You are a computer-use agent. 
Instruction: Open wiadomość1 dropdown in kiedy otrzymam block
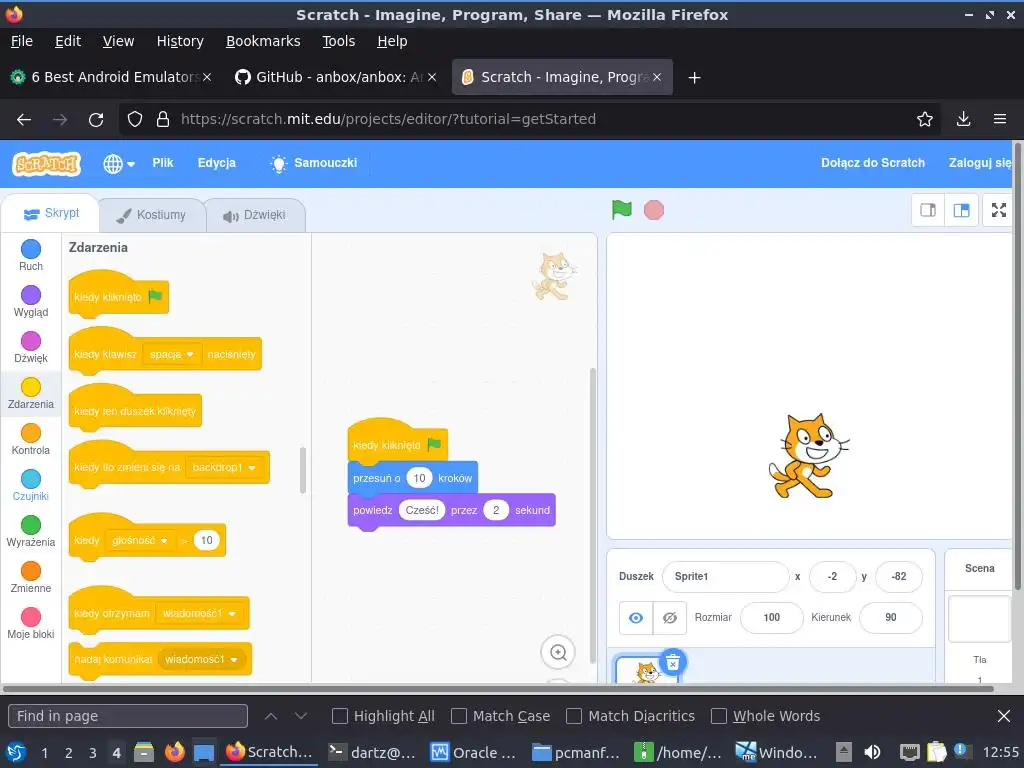[199, 613]
